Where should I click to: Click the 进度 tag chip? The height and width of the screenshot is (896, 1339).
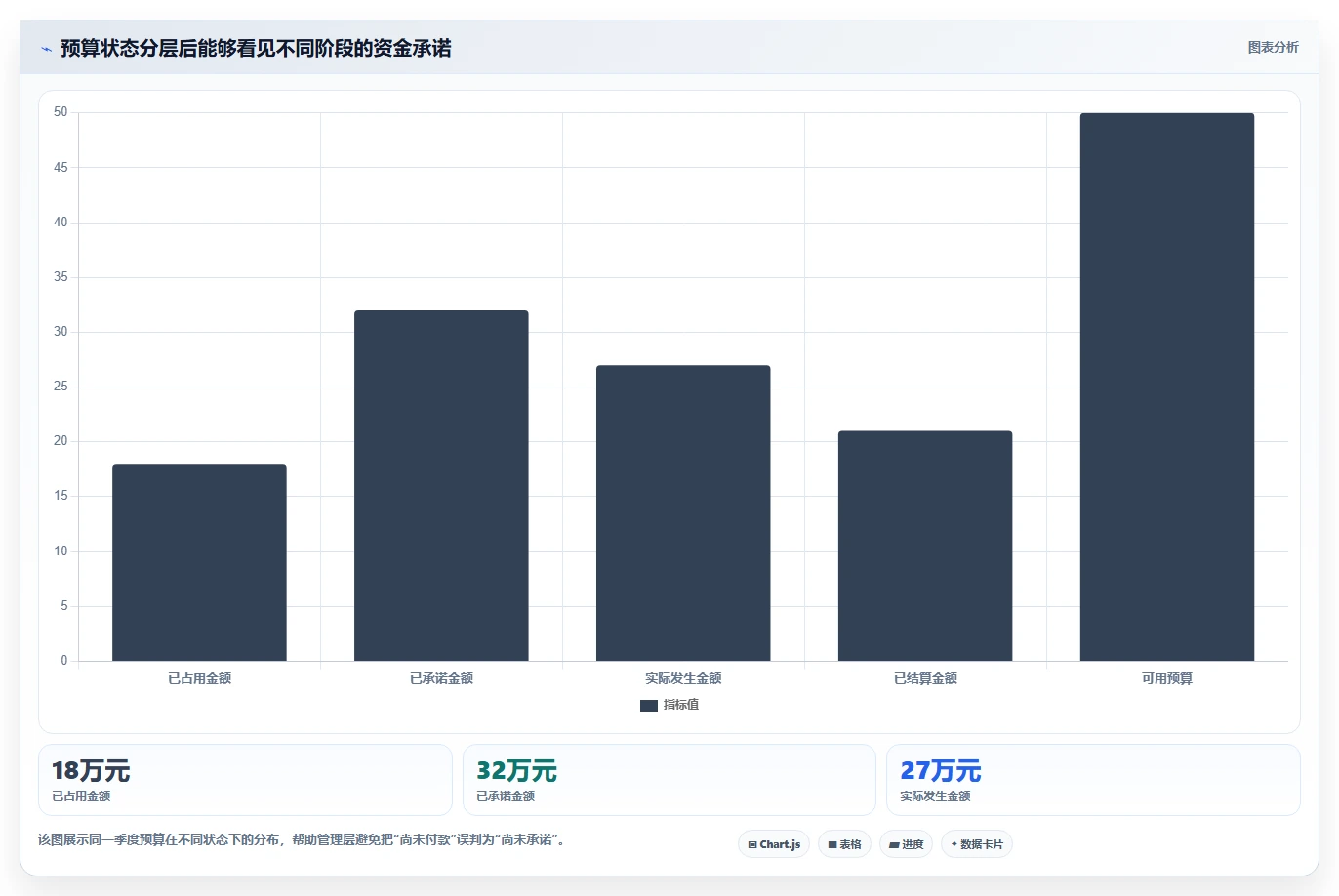point(907,844)
